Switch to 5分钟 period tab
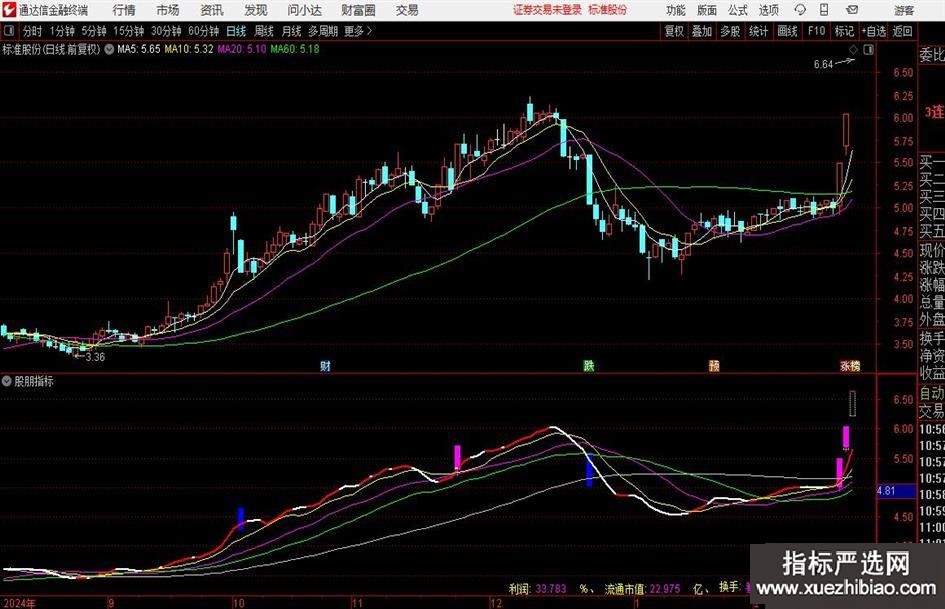The width and height of the screenshot is (945, 609). pos(94,31)
